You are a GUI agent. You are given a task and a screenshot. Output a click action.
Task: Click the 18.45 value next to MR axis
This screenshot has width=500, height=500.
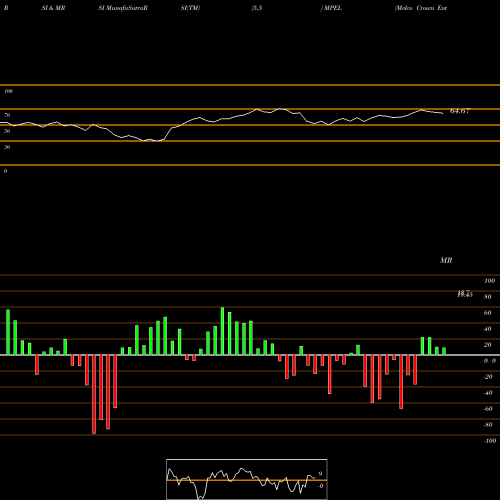tap(465, 294)
